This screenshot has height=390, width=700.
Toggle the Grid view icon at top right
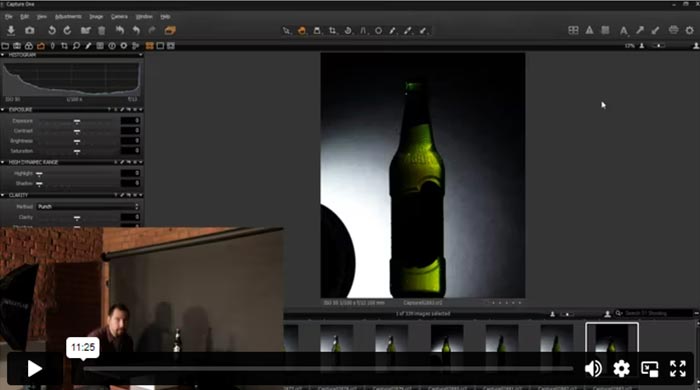[573, 30]
